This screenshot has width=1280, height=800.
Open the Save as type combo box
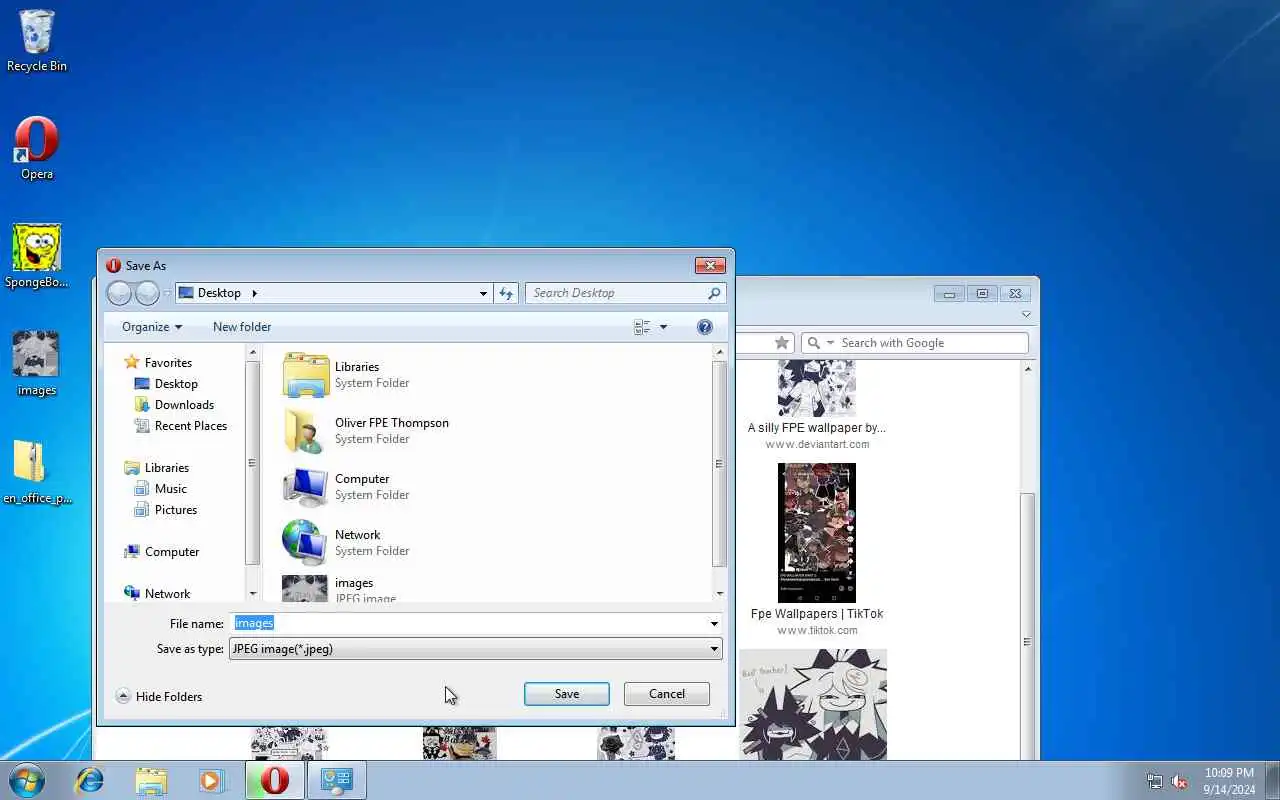pos(476,649)
